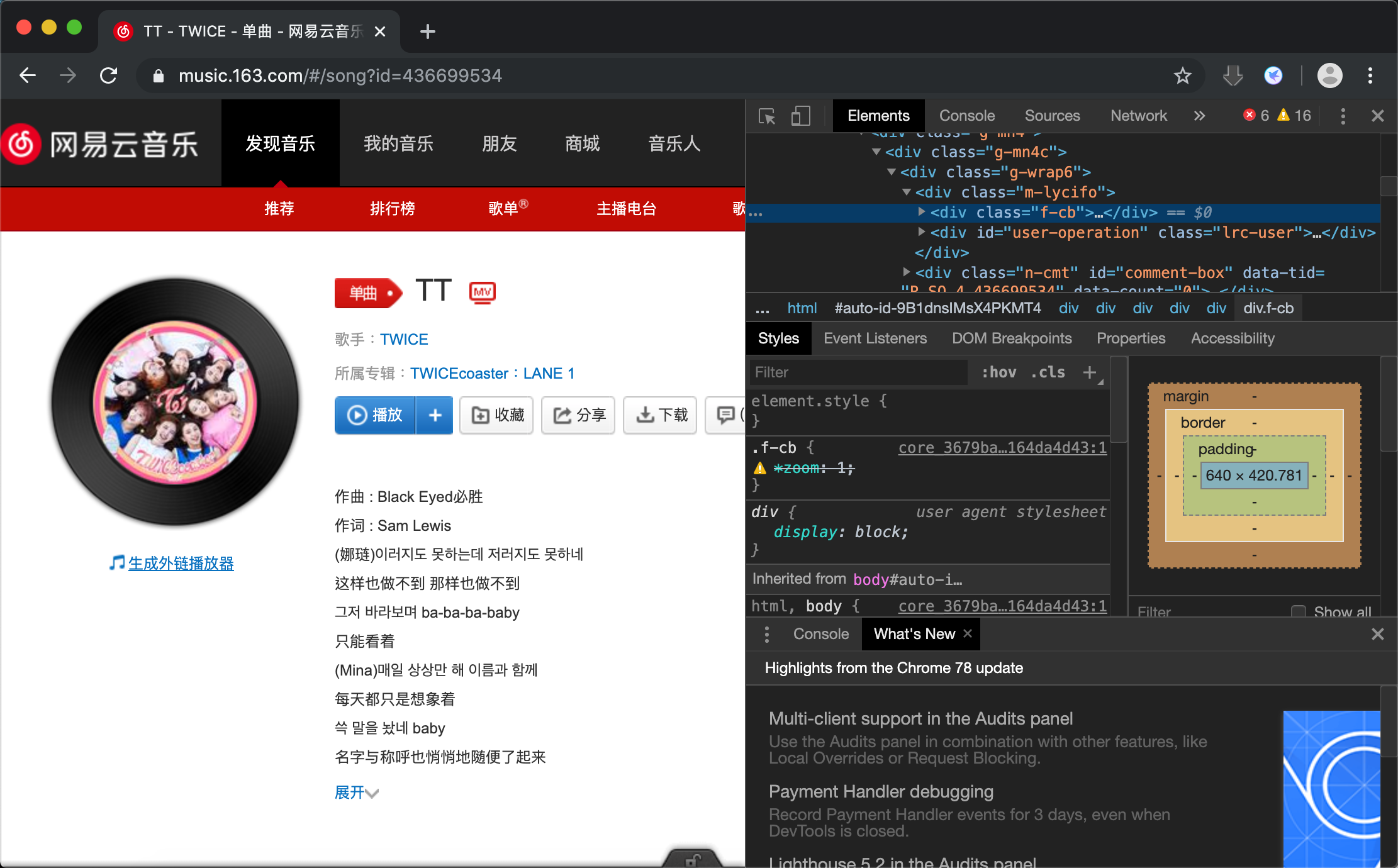Toggle the device toolbar icon
1398x868 pixels.
(x=800, y=116)
